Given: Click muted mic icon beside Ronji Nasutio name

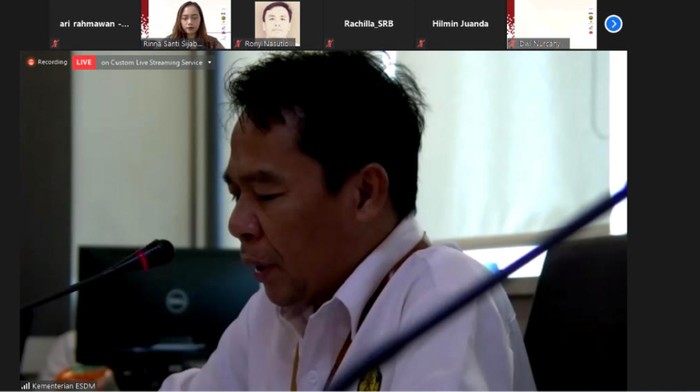Looking at the screenshot, I should 238,43.
